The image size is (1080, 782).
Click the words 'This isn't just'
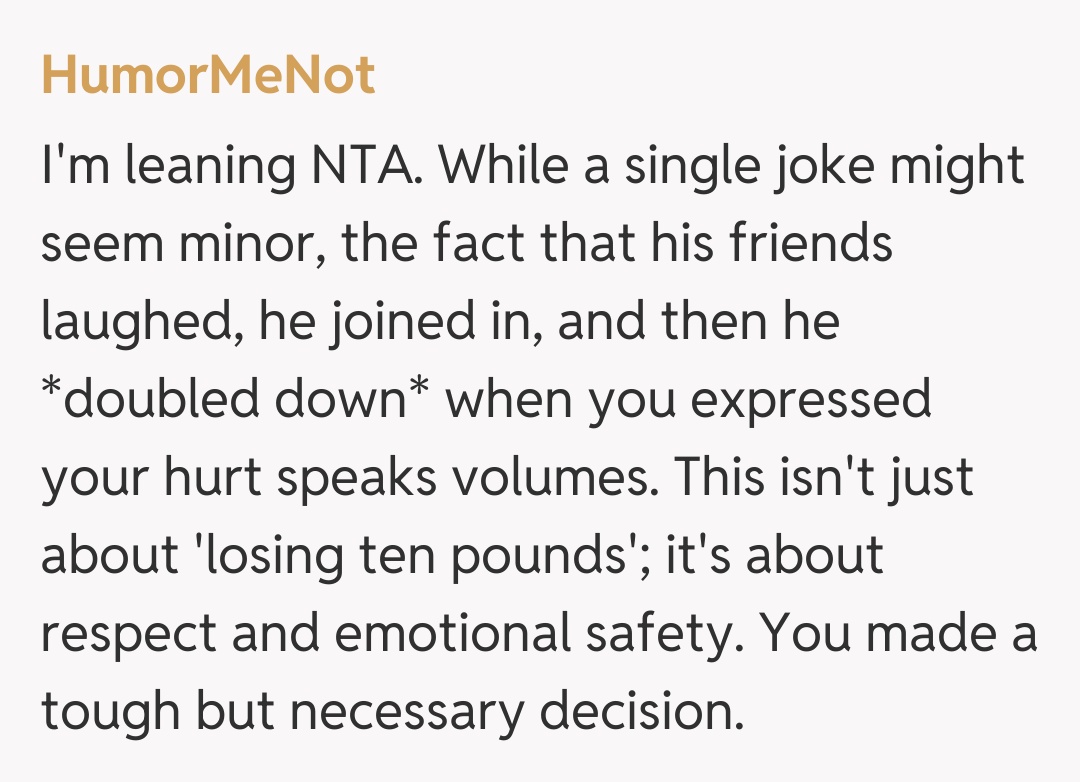pos(824,478)
